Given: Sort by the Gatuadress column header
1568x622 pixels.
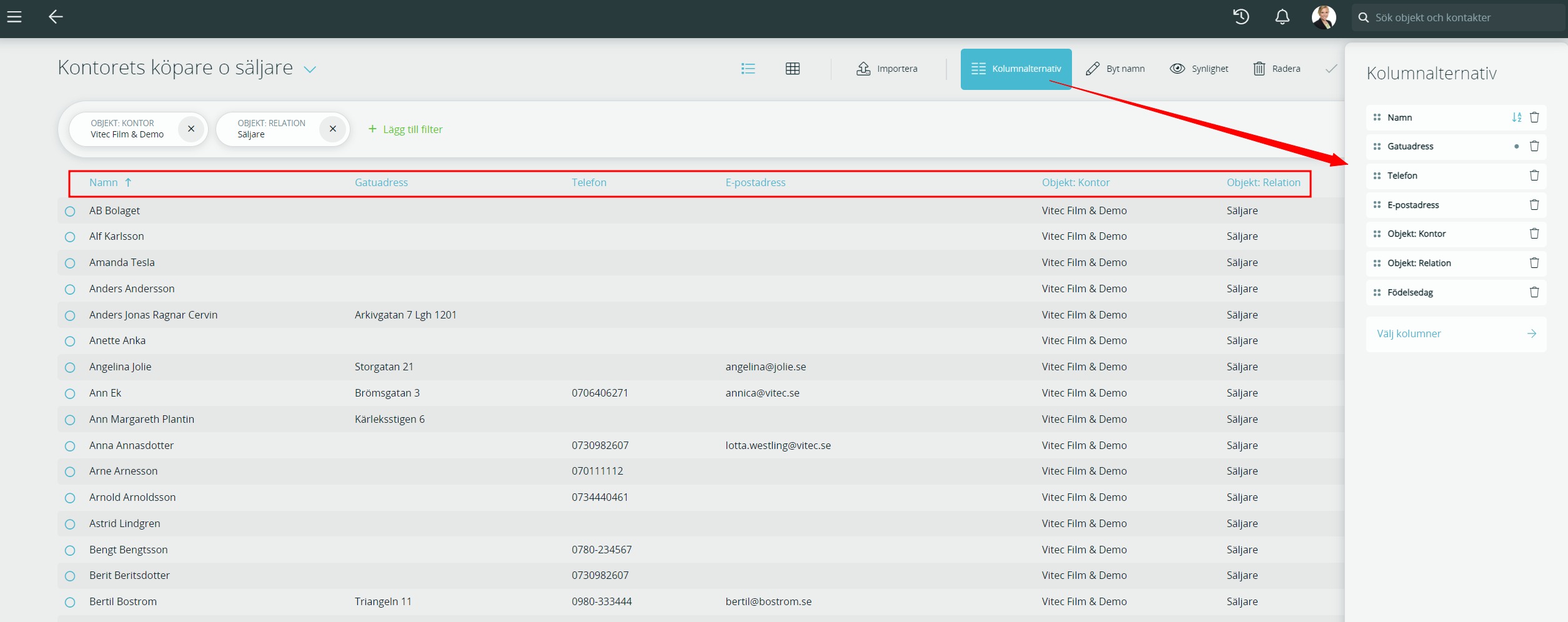Looking at the screenshot, I should tap(381, 182).
